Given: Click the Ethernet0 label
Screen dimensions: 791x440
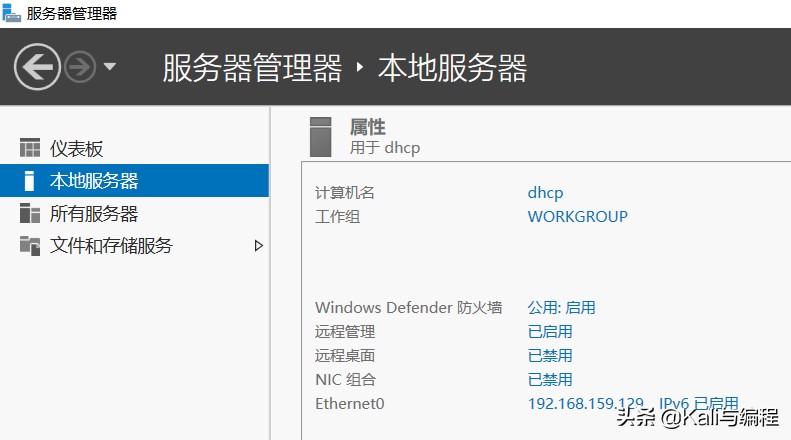Looking at the screenshot, I should pyautogui.click(x=350, y=404).
